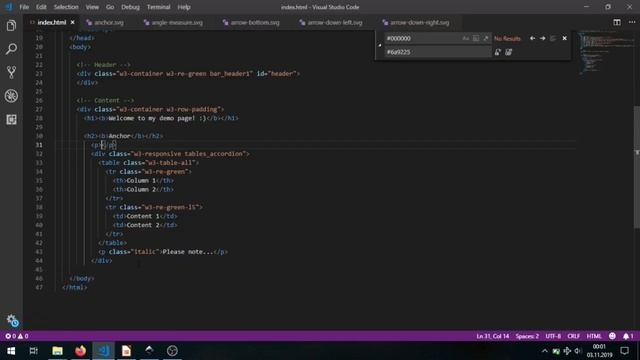Click the VS Code taskbar icon
640x360 pixels.
(x=103, y=351)
